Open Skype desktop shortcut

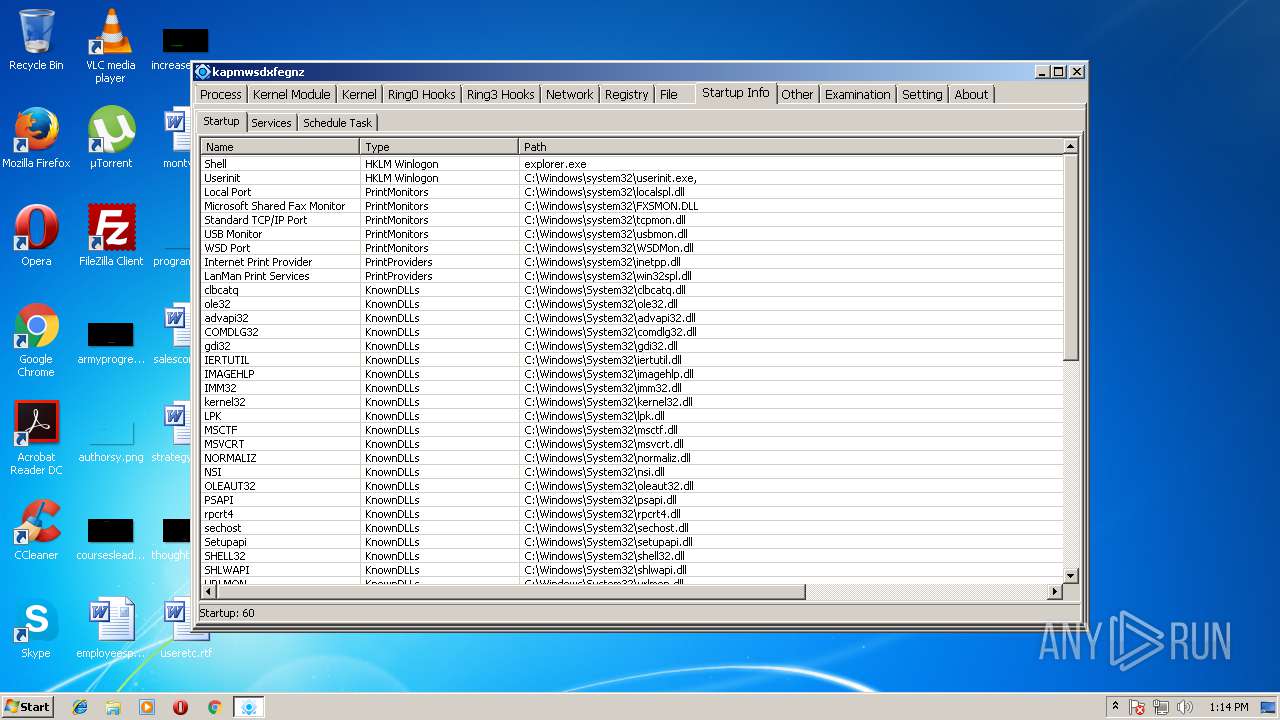[x=36, y=628]
